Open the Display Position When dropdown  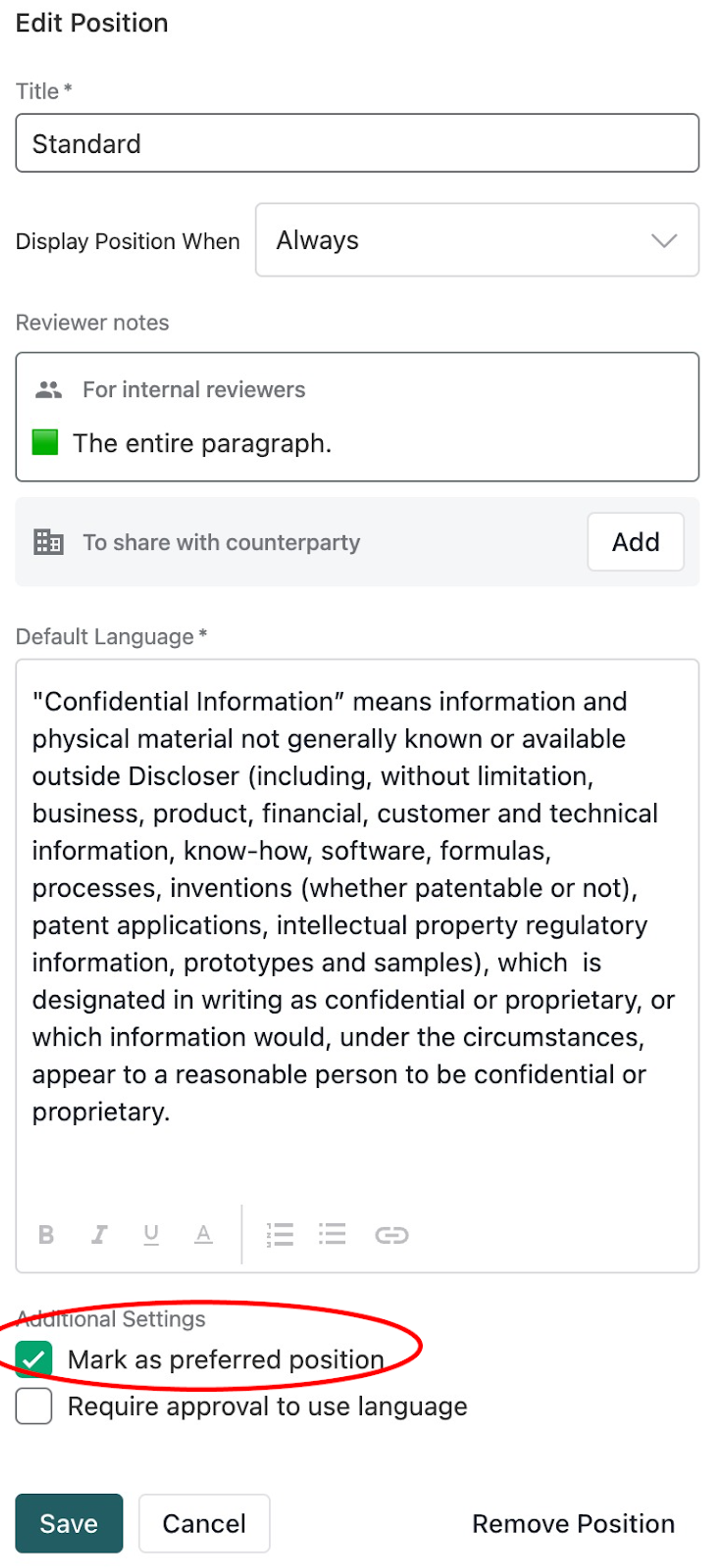click(477, 240)
